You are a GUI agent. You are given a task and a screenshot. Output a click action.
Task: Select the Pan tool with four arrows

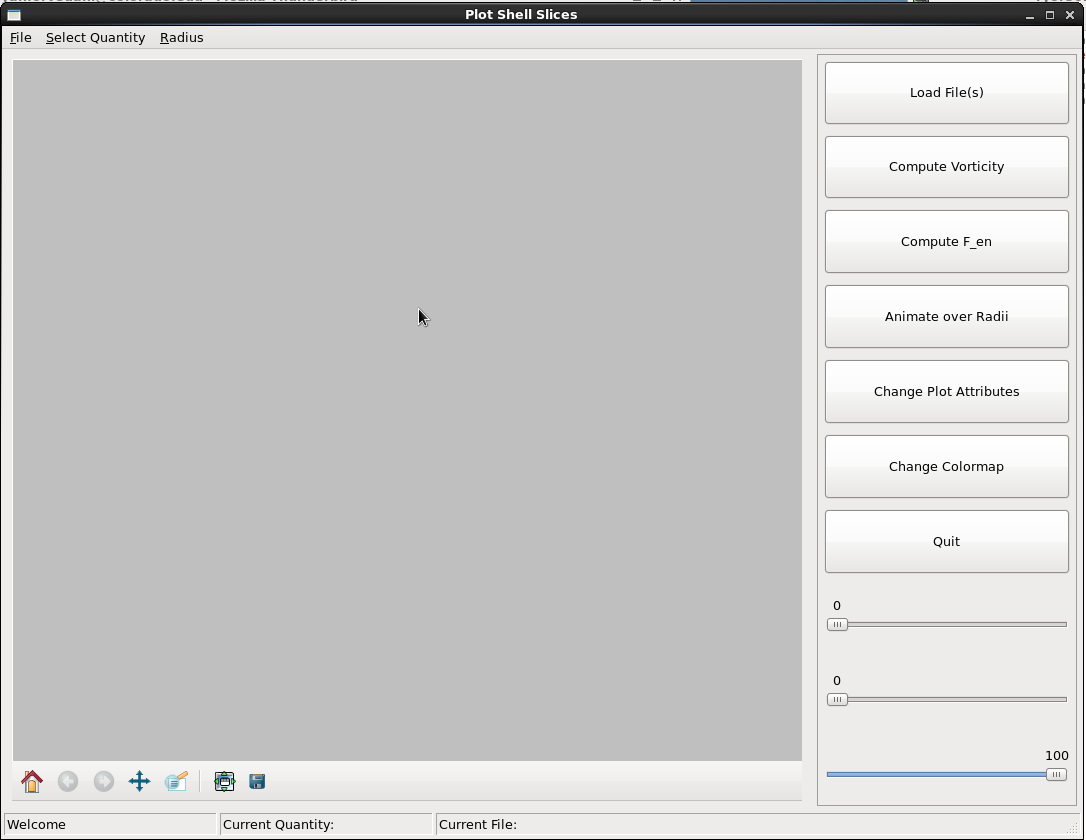pyautogui.click(x=140, y=781)
